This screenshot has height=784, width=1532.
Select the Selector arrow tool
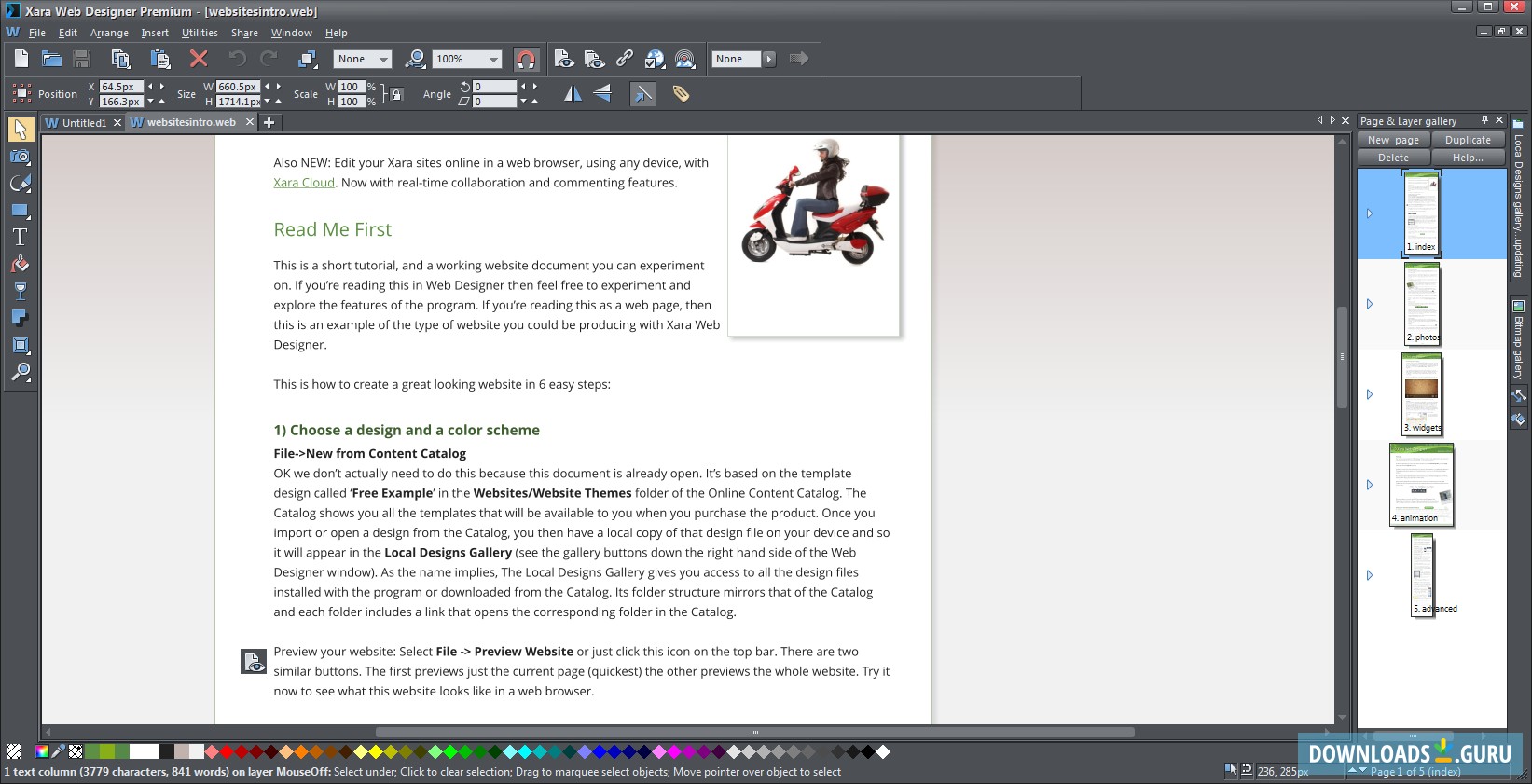tap(20, 129)
